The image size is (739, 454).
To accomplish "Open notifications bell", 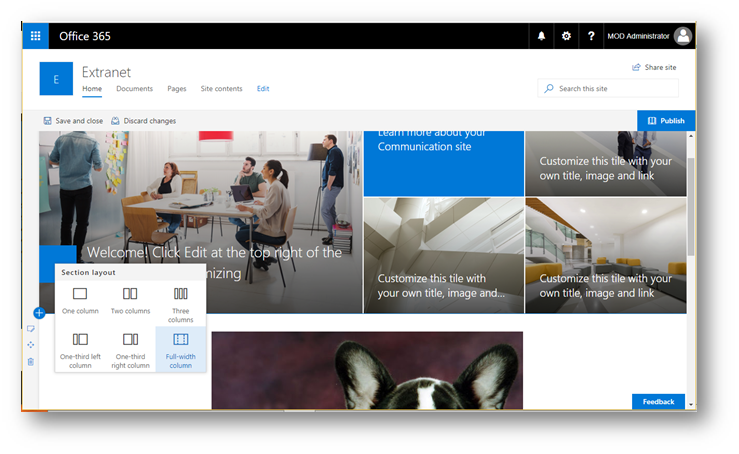I will tap(541, 36).
